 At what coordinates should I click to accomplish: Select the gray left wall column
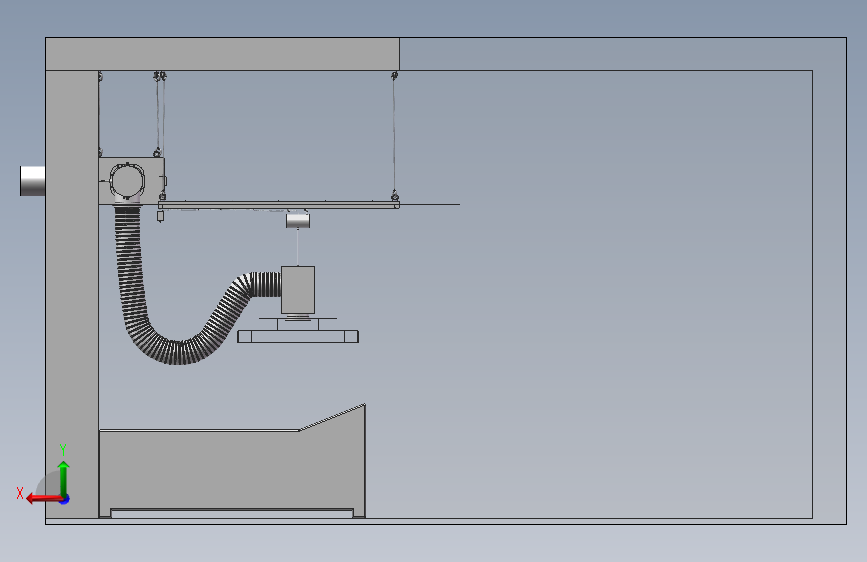tap(72, 293)
